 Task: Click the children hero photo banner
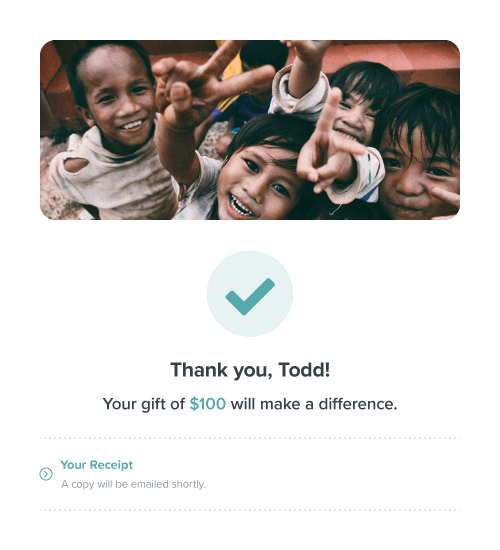[x=250, y=130]
